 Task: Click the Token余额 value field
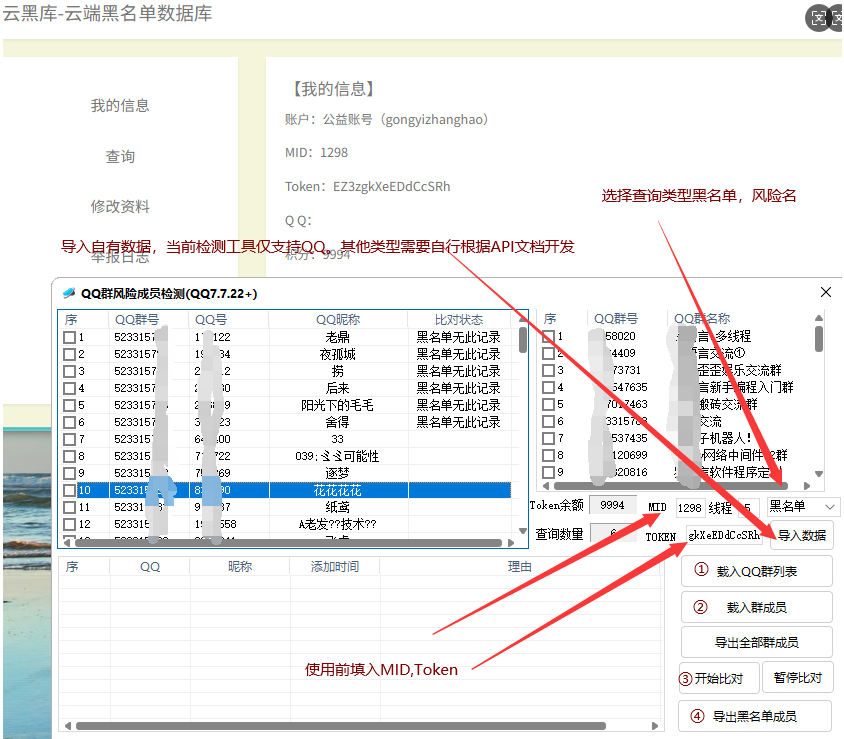pyautogui.click(x=613, y=505)
